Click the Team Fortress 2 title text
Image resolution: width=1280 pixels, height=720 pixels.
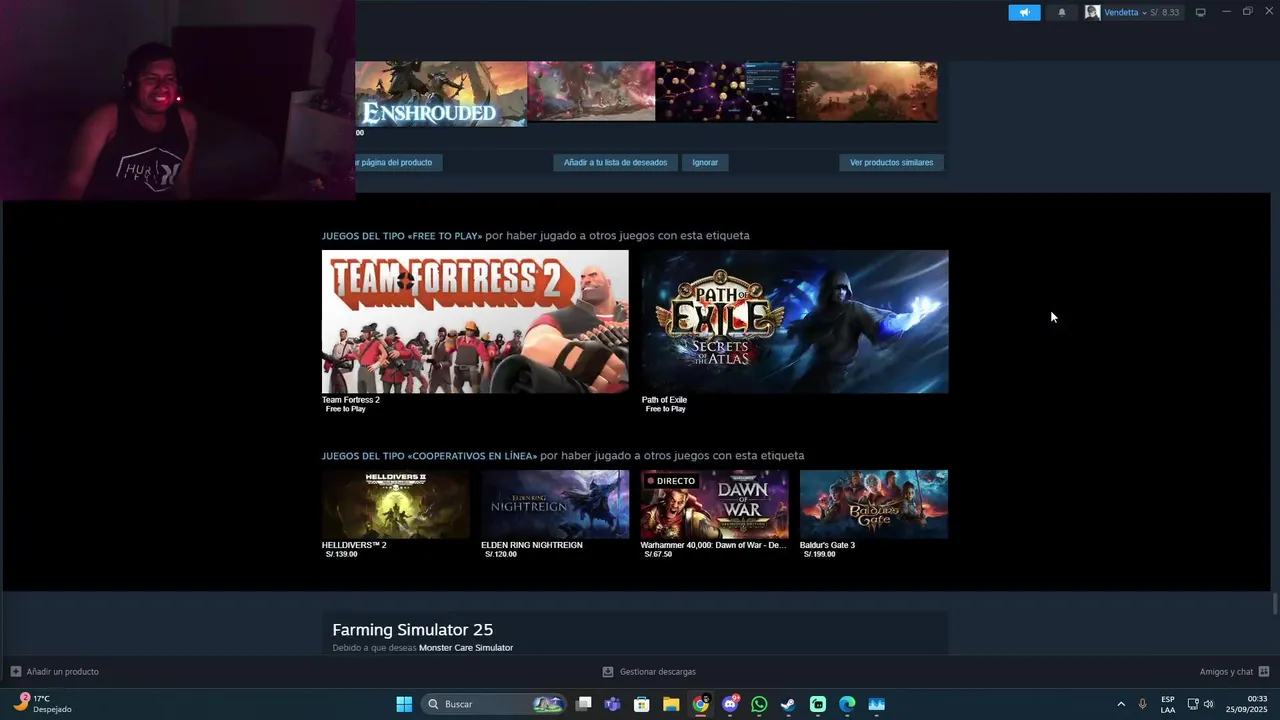pos(351,400)
